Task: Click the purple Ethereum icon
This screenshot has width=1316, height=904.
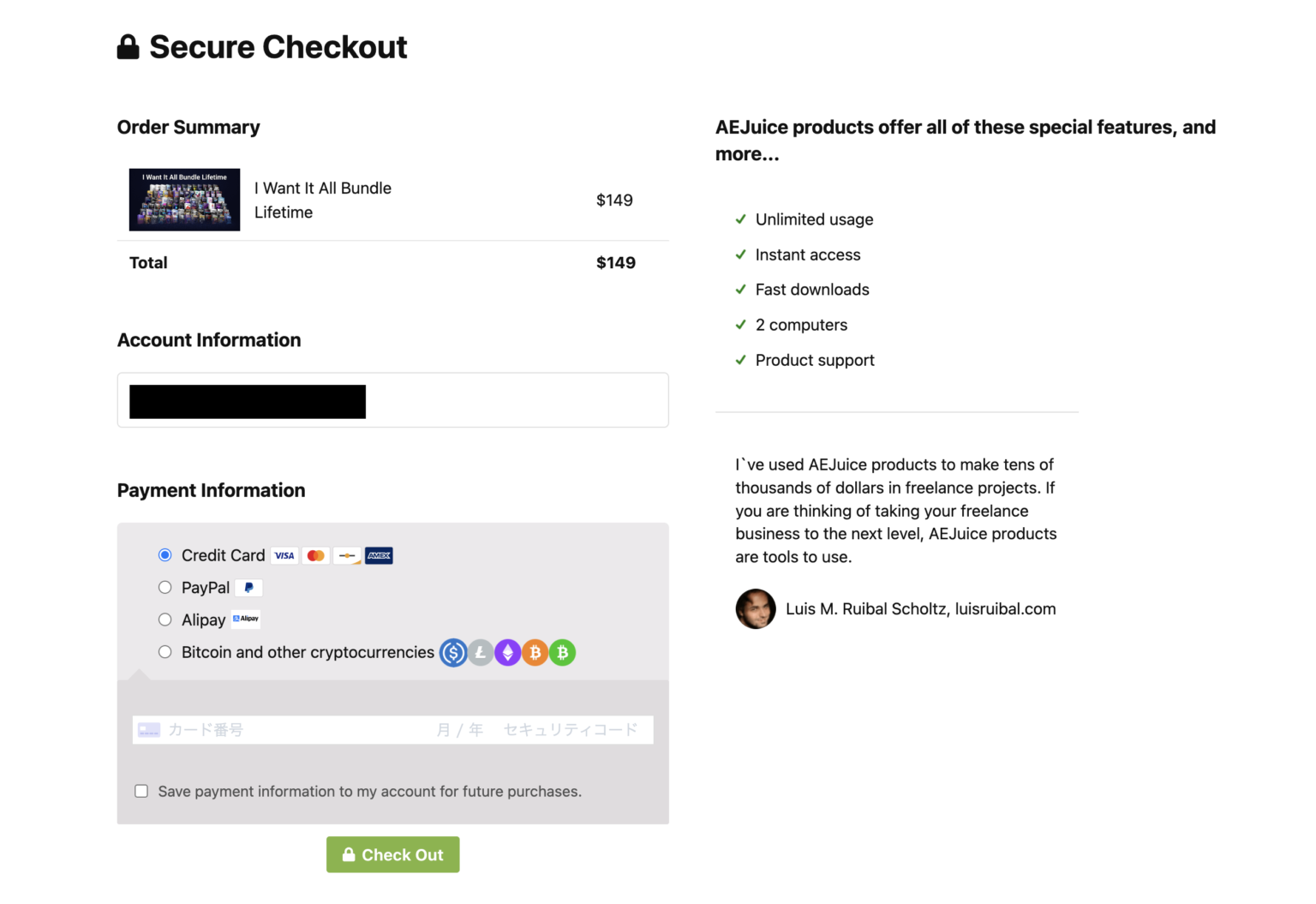Action: coord(508,653)
